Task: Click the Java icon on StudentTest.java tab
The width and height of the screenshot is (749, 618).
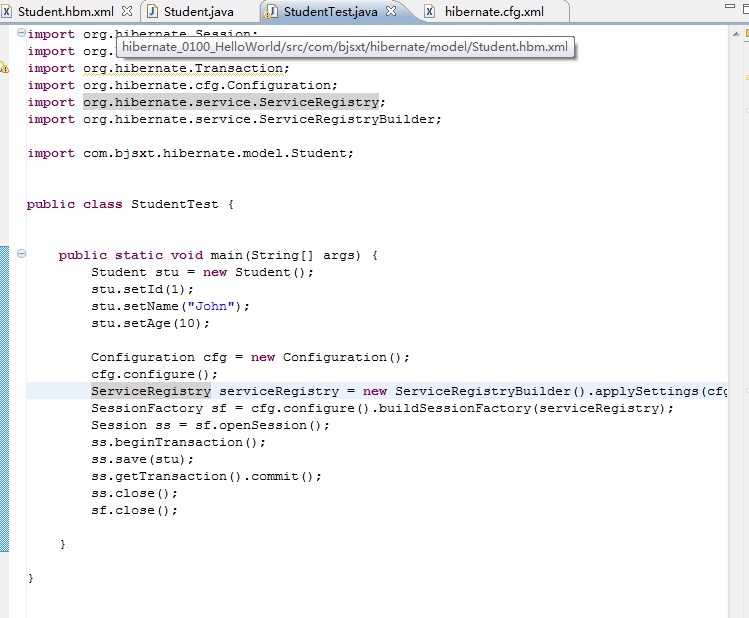Action: [271, 12]
